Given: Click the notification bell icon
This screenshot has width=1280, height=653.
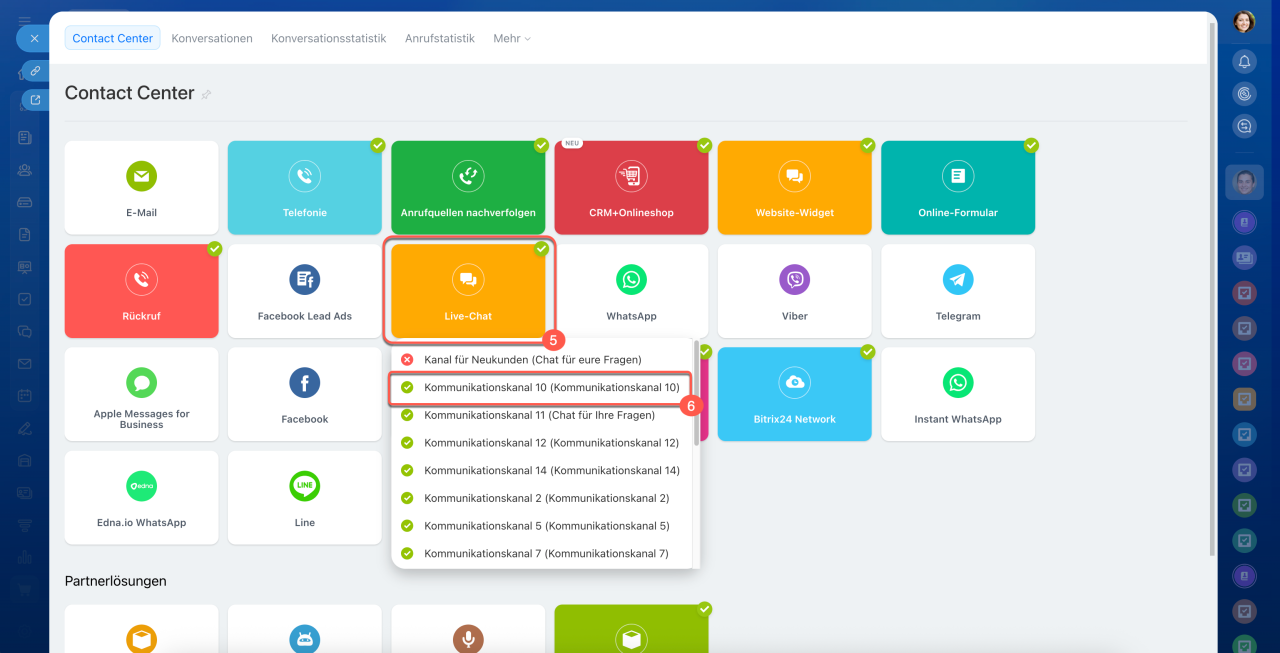Looking at the screenshot, I should click(x=1244, y=62).
